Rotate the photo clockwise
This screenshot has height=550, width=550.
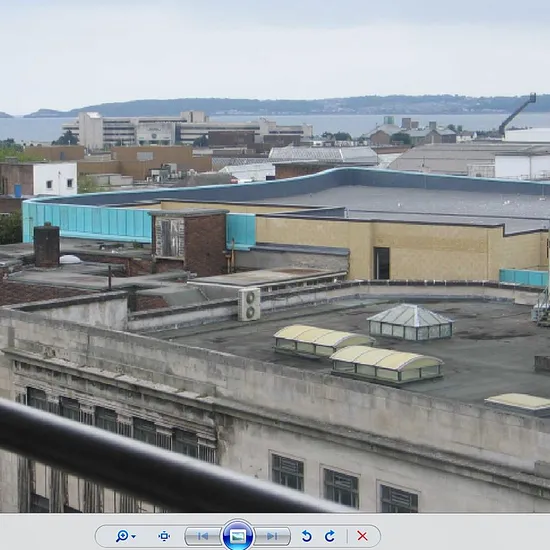pos(330,536)
